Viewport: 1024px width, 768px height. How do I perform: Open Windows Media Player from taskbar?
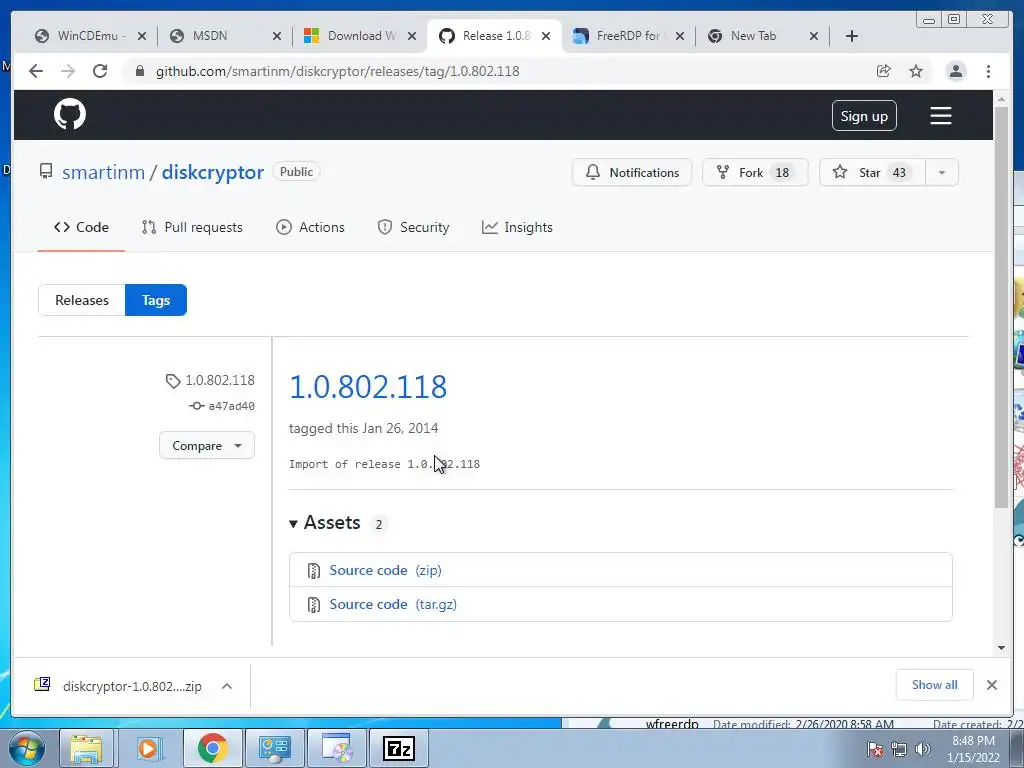tap(148, 748)
